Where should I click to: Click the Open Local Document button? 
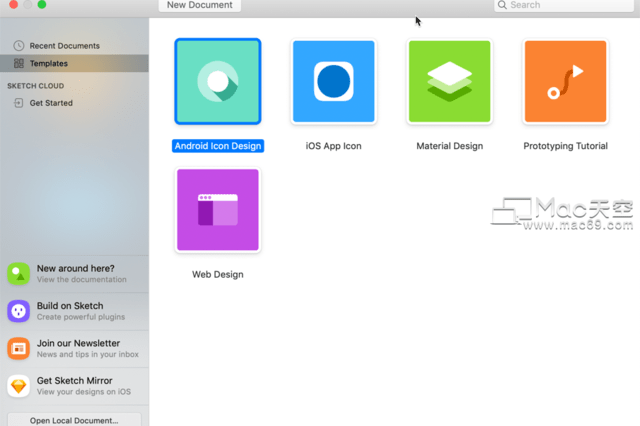[74, 420]
